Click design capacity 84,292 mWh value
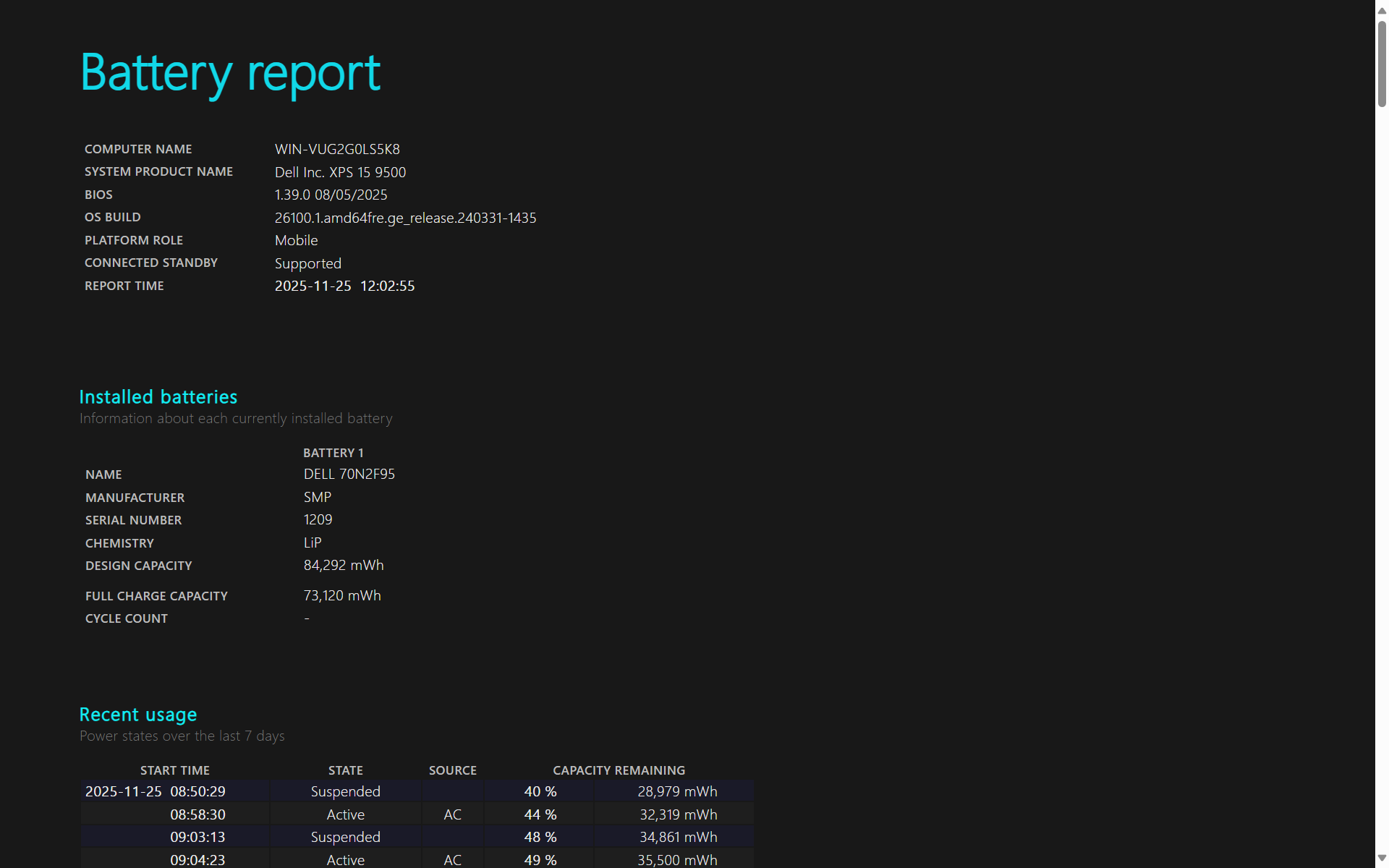Viewport: 1389px width, 868px height. coord(343,565)
